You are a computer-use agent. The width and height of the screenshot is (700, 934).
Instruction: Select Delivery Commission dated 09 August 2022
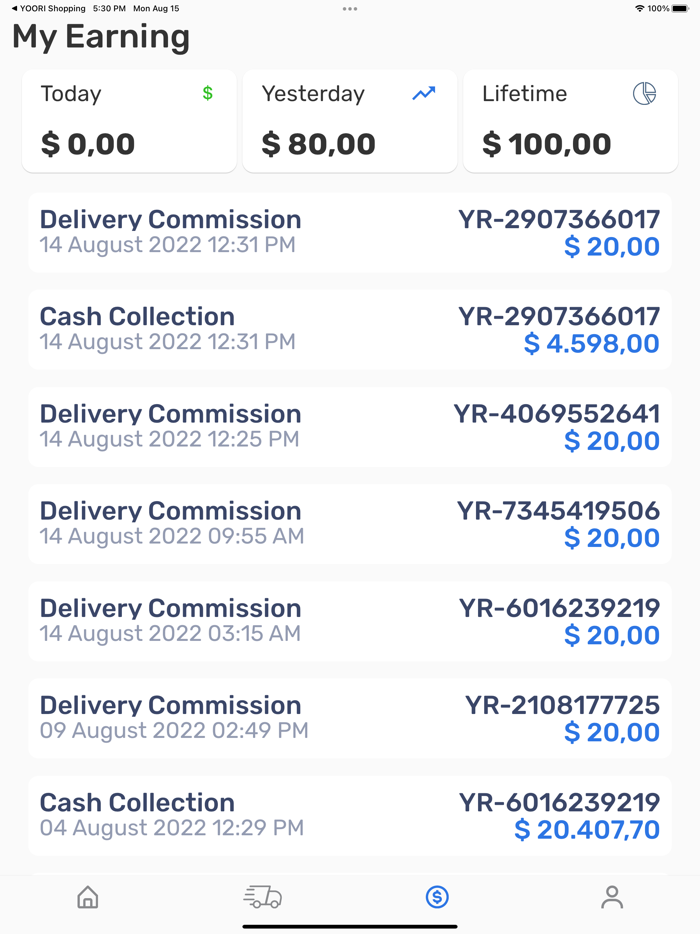click(x=349, y=717)
